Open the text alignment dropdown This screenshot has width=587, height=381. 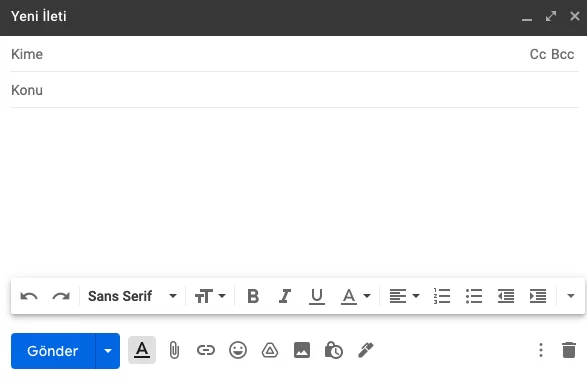(x=404, y=296)
